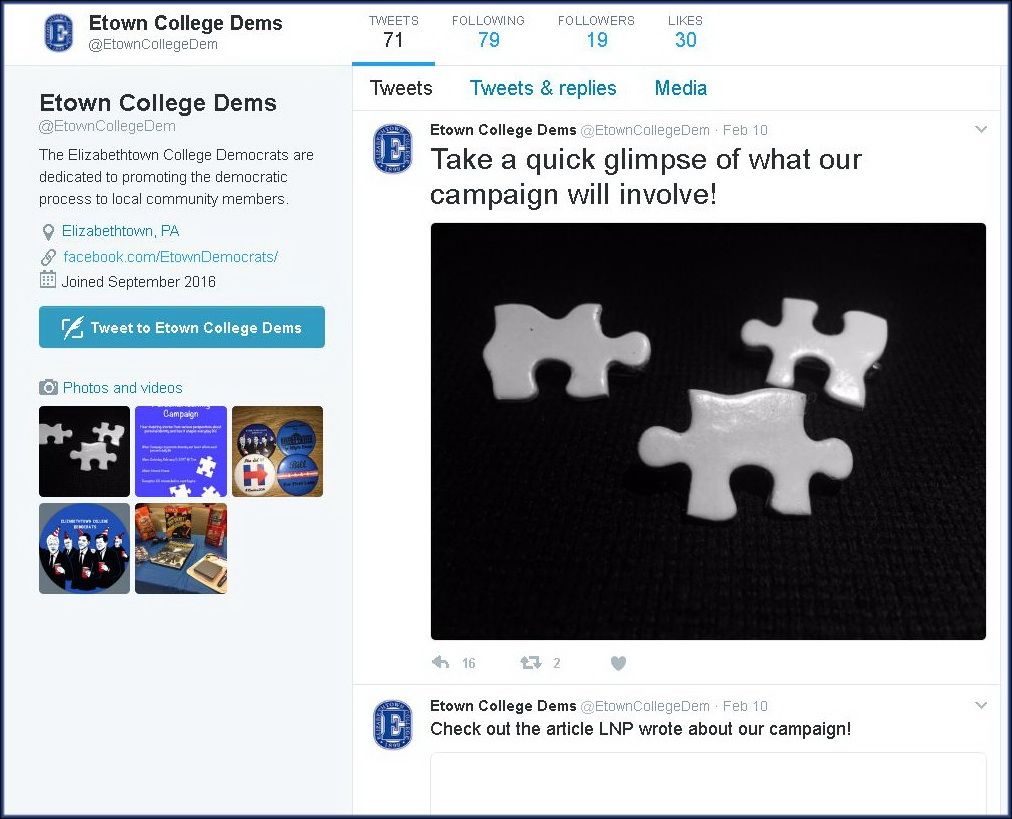Click the Elizabethtown, PA location link

click(121, 231)
